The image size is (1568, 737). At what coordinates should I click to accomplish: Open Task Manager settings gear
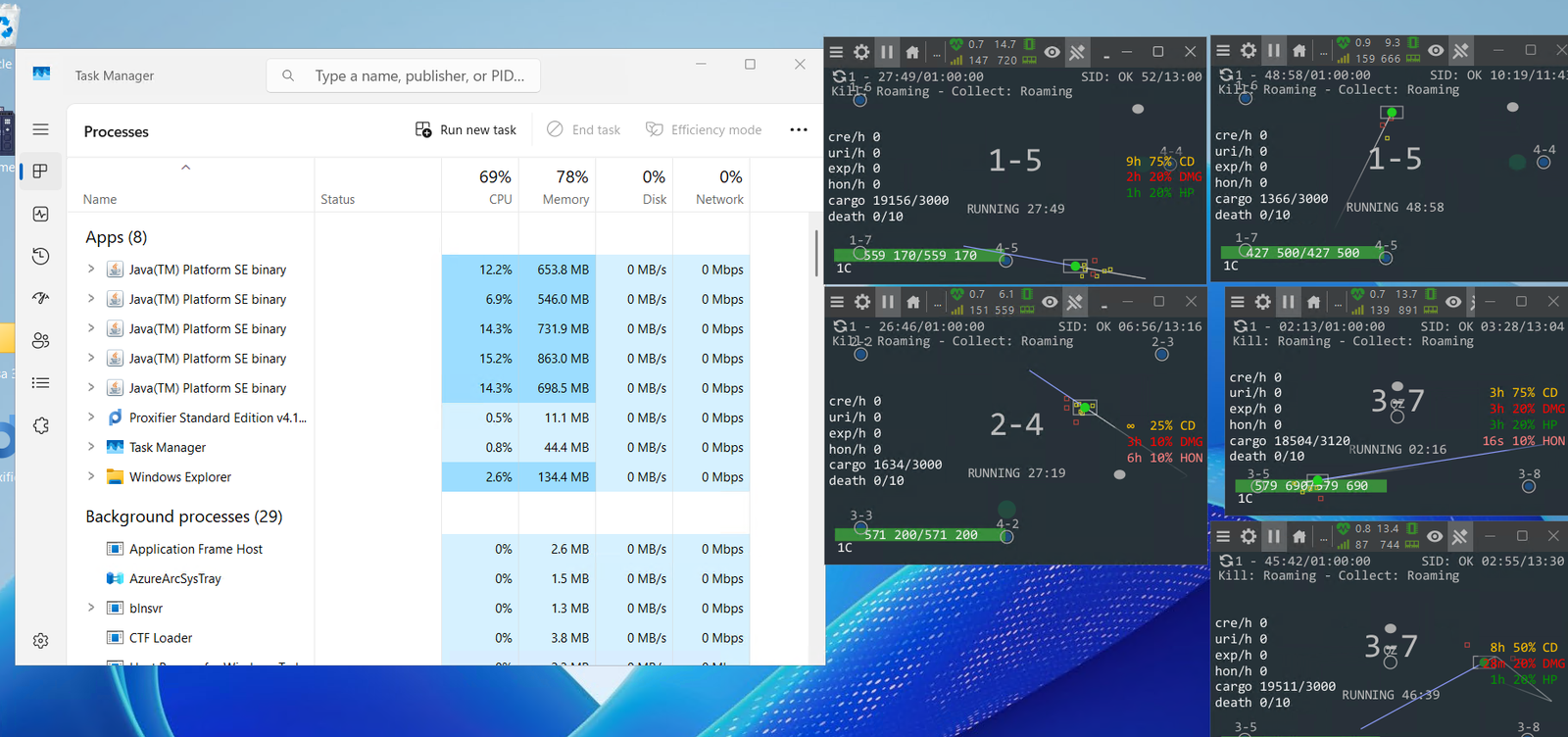pos(40,641)
